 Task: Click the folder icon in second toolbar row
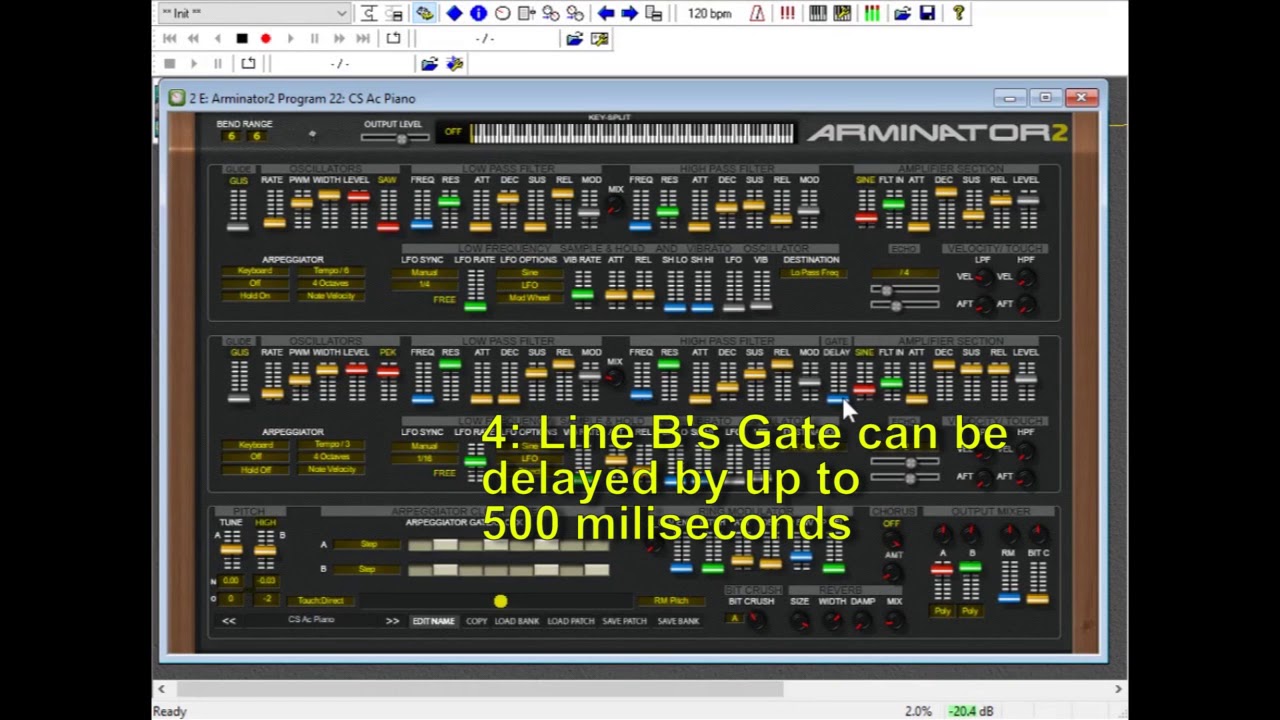pyautogui.click(x=574, y=39)
